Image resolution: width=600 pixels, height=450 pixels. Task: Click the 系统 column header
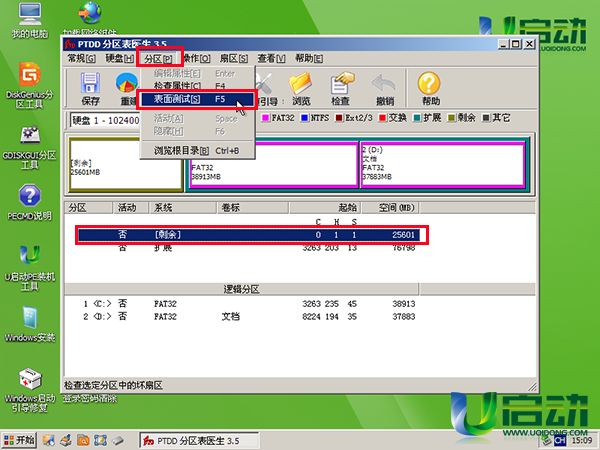tap(183, 208)
